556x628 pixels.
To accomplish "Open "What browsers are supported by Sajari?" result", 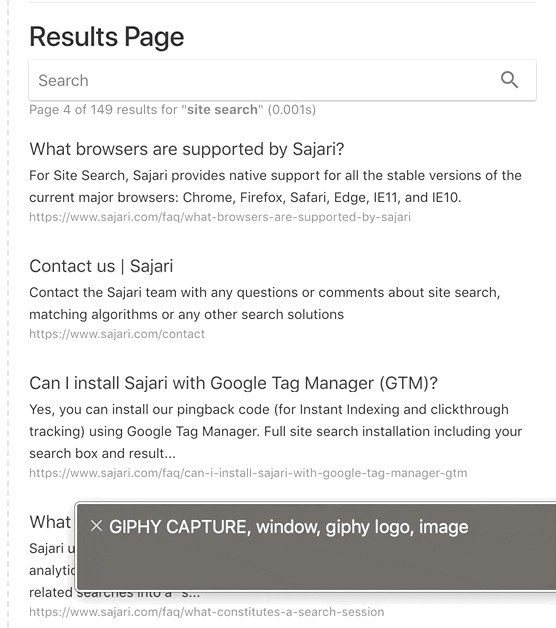I will pos(187,149).
